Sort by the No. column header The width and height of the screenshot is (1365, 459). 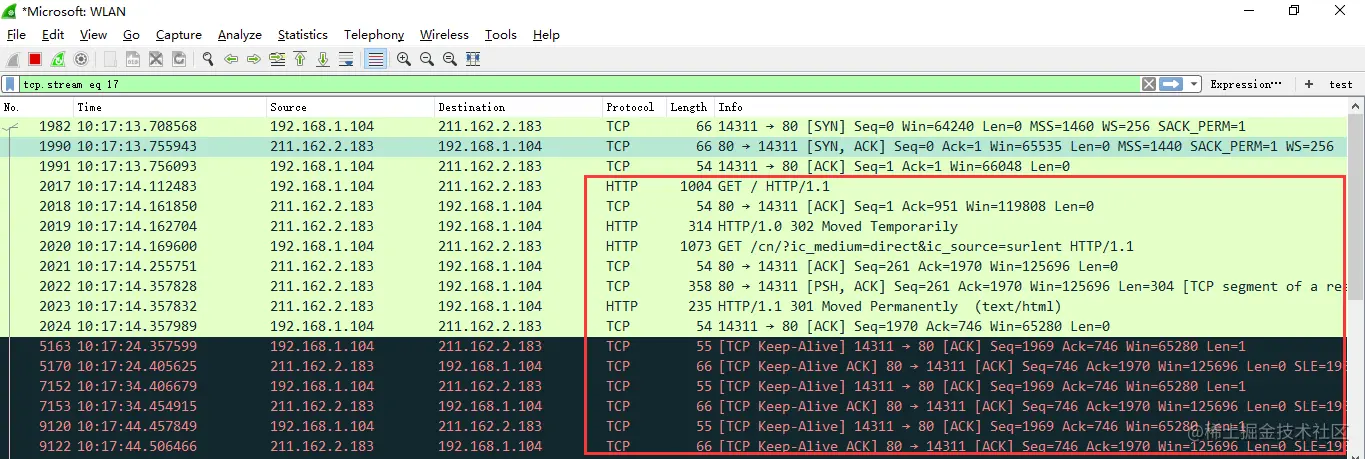36,107
